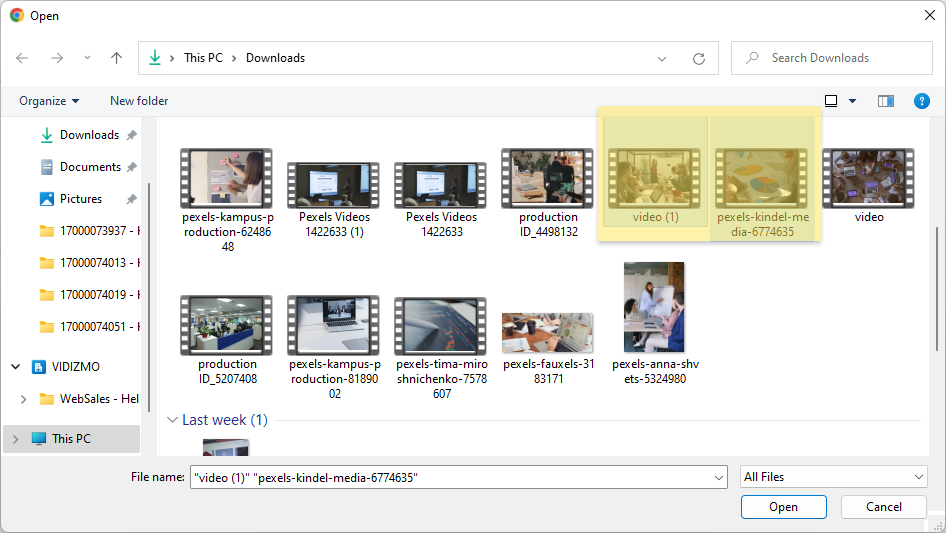The width and height of the screenshot is (946, 533).
Task: Open the Help question mark icon
Action: coord(922,101)
